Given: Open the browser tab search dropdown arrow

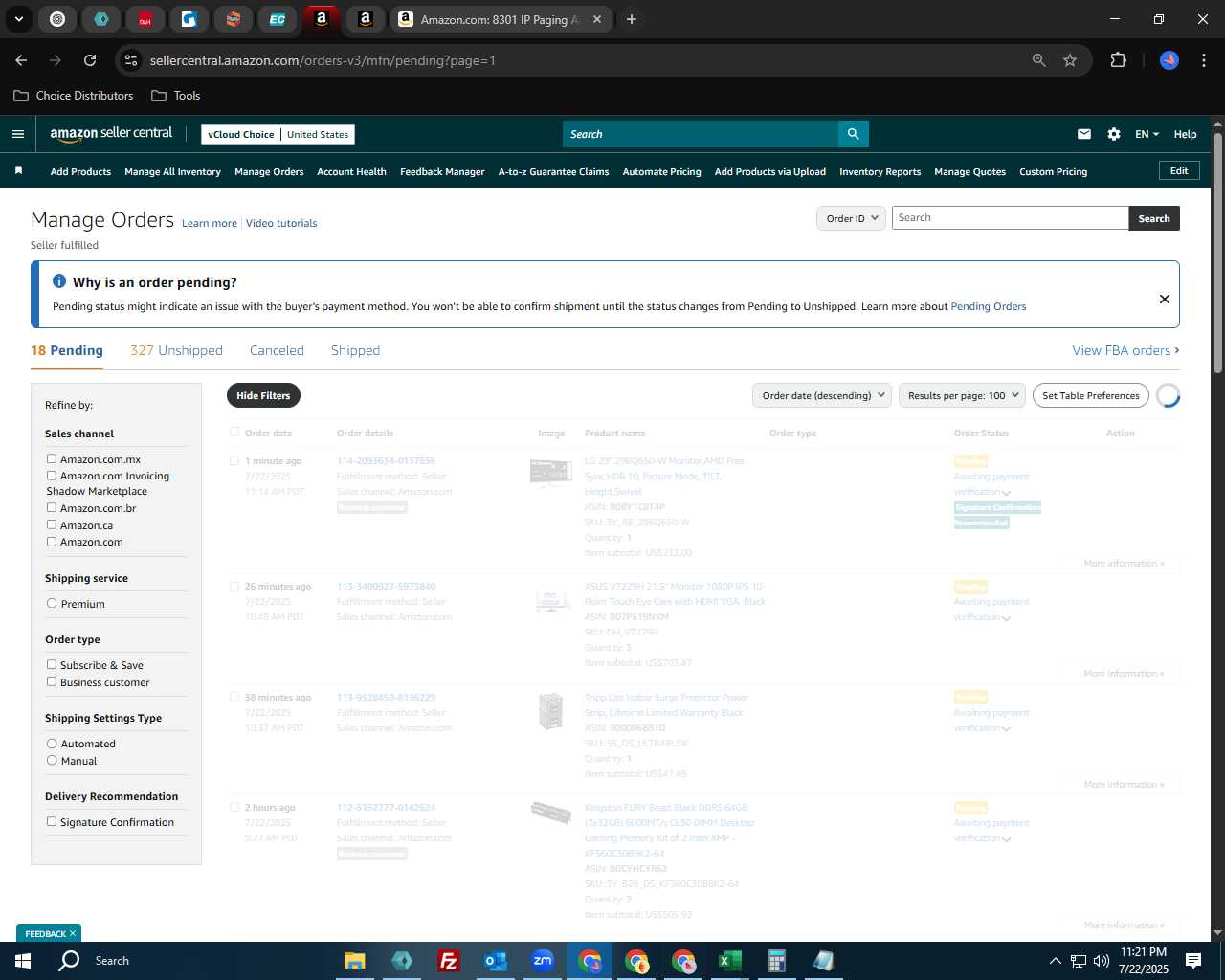Looking at the screenshot, I should pyautogui.click(x=18, y=19).
